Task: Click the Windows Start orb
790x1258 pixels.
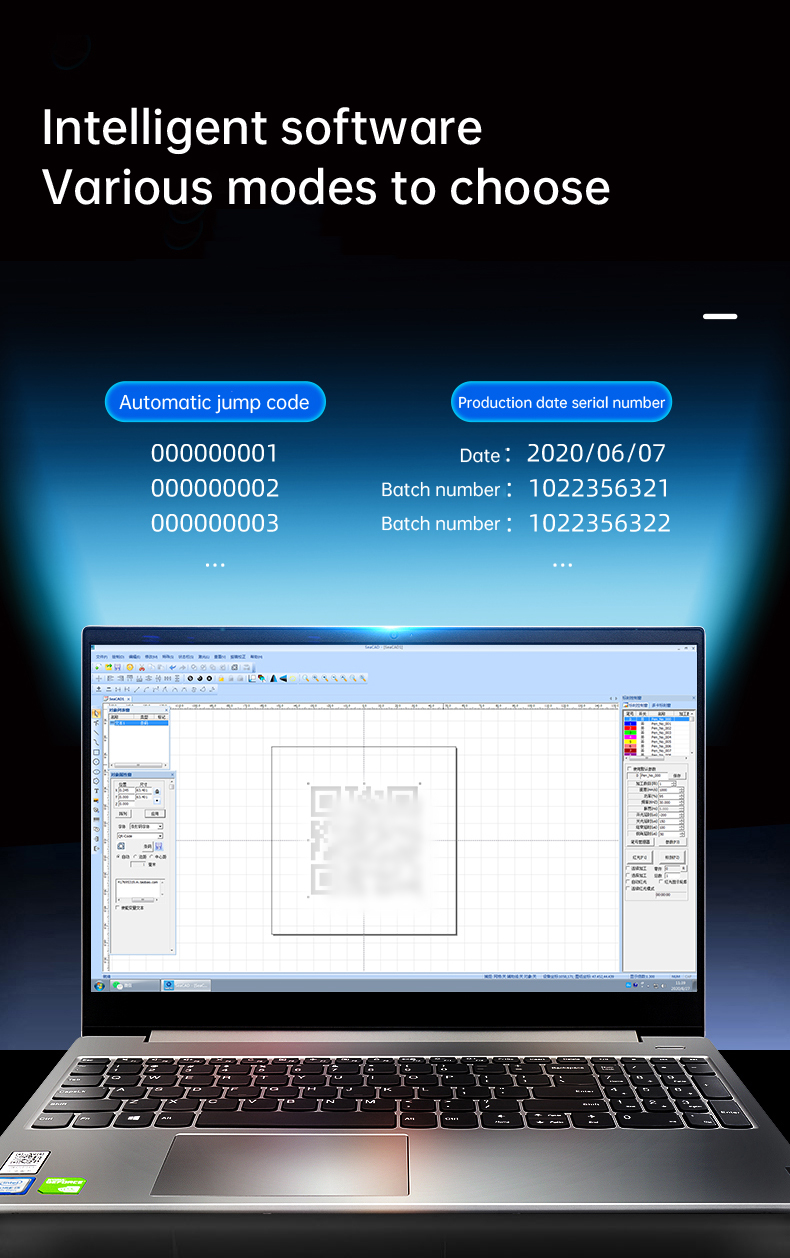Action: (99, 986)
